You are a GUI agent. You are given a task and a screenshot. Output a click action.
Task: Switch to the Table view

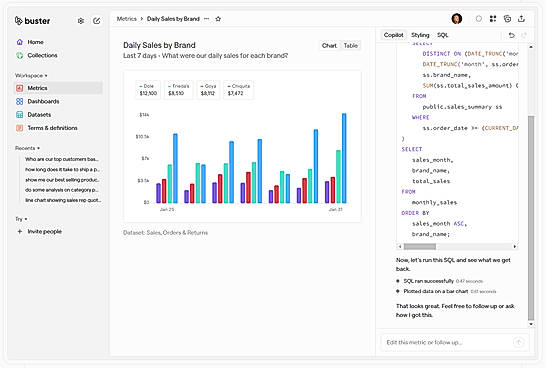coord(351,46)
